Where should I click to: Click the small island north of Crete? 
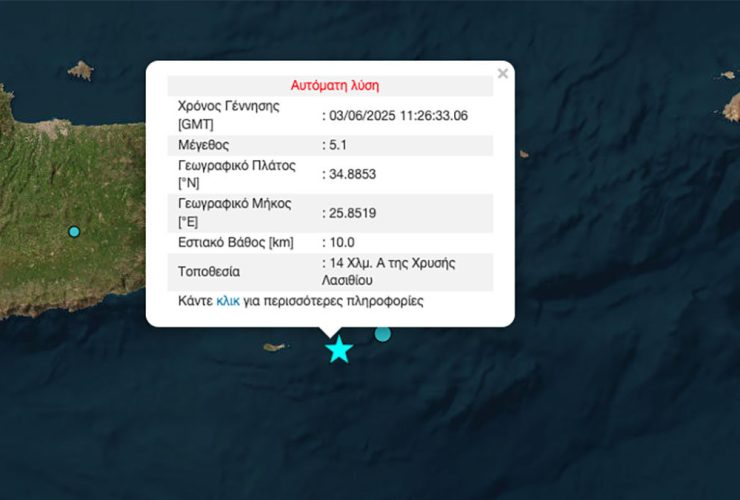pos(80,70)
